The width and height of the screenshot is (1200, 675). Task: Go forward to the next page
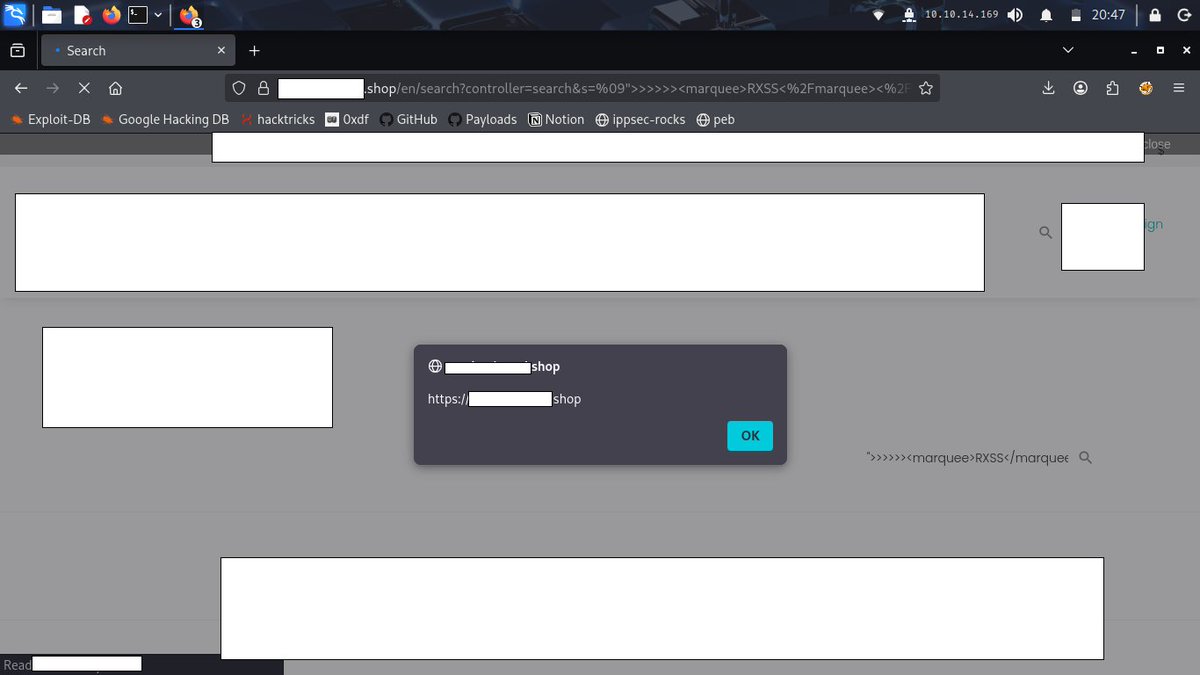point(53,88)
